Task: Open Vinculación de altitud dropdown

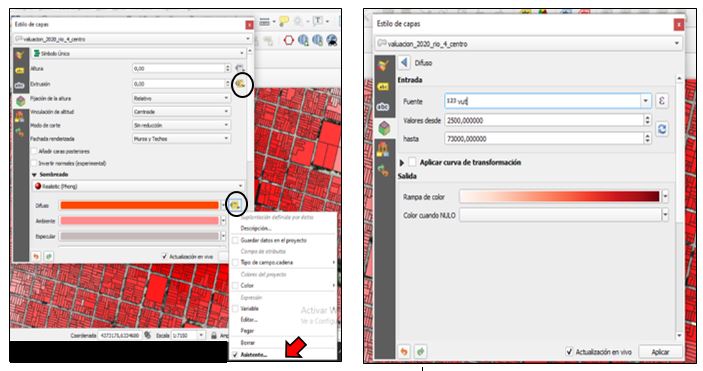Action: (x=181, y=111)
